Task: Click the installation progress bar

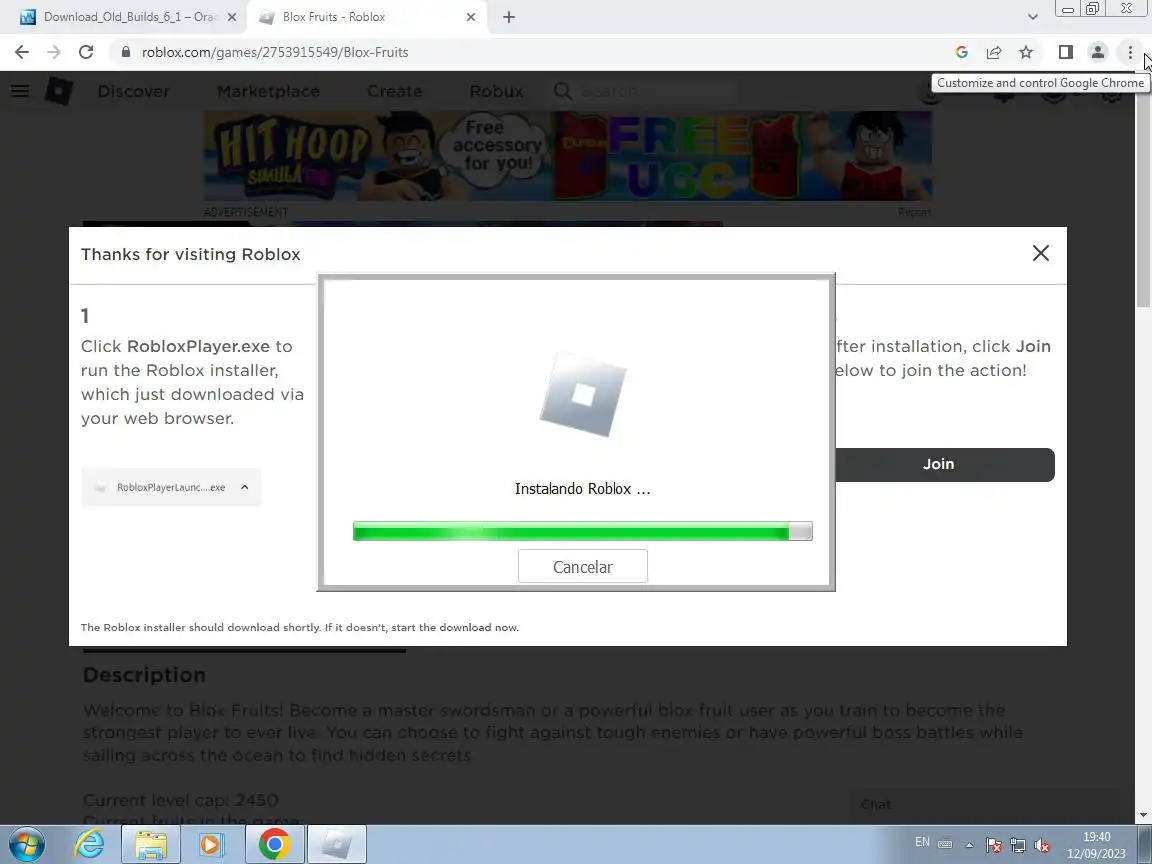Action: 583,531
